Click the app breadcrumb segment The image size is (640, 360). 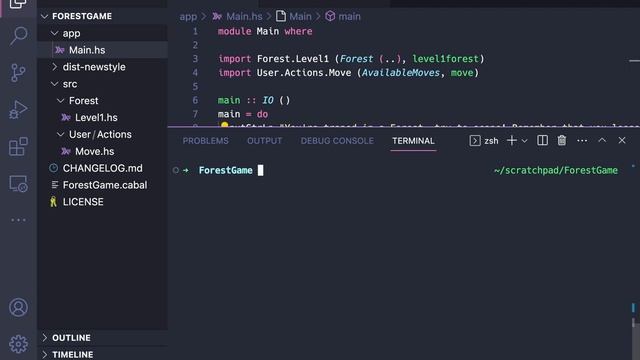188,17
